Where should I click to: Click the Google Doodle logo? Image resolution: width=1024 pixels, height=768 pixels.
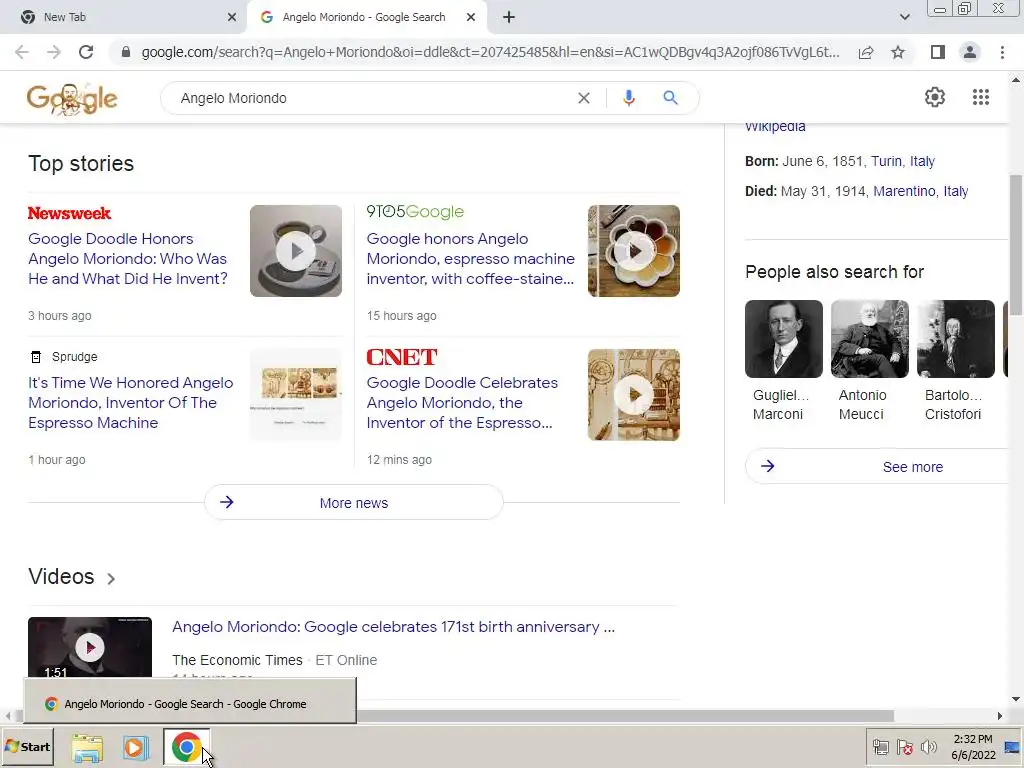point(72,99)
